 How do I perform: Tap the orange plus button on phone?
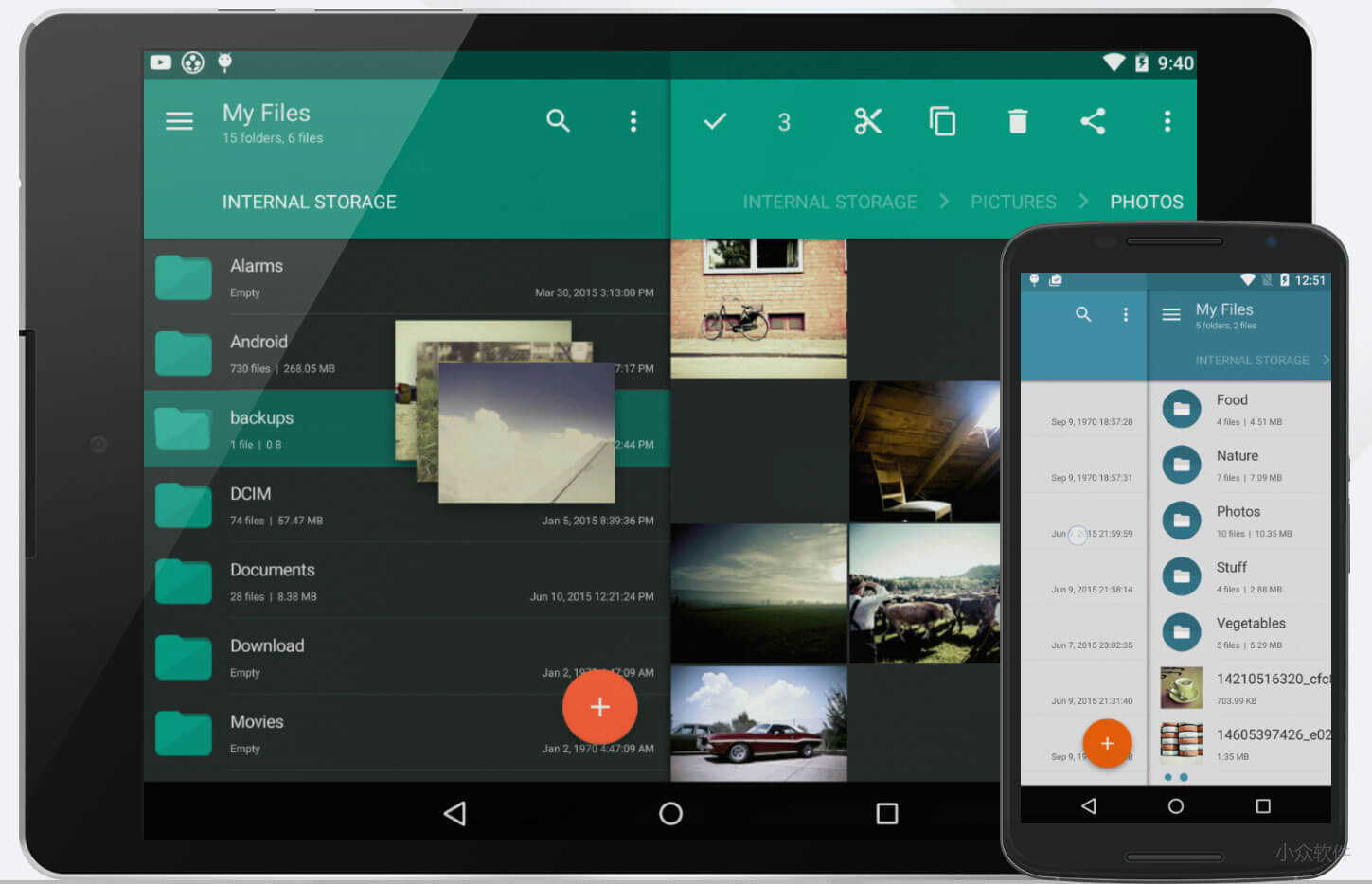1107,744
